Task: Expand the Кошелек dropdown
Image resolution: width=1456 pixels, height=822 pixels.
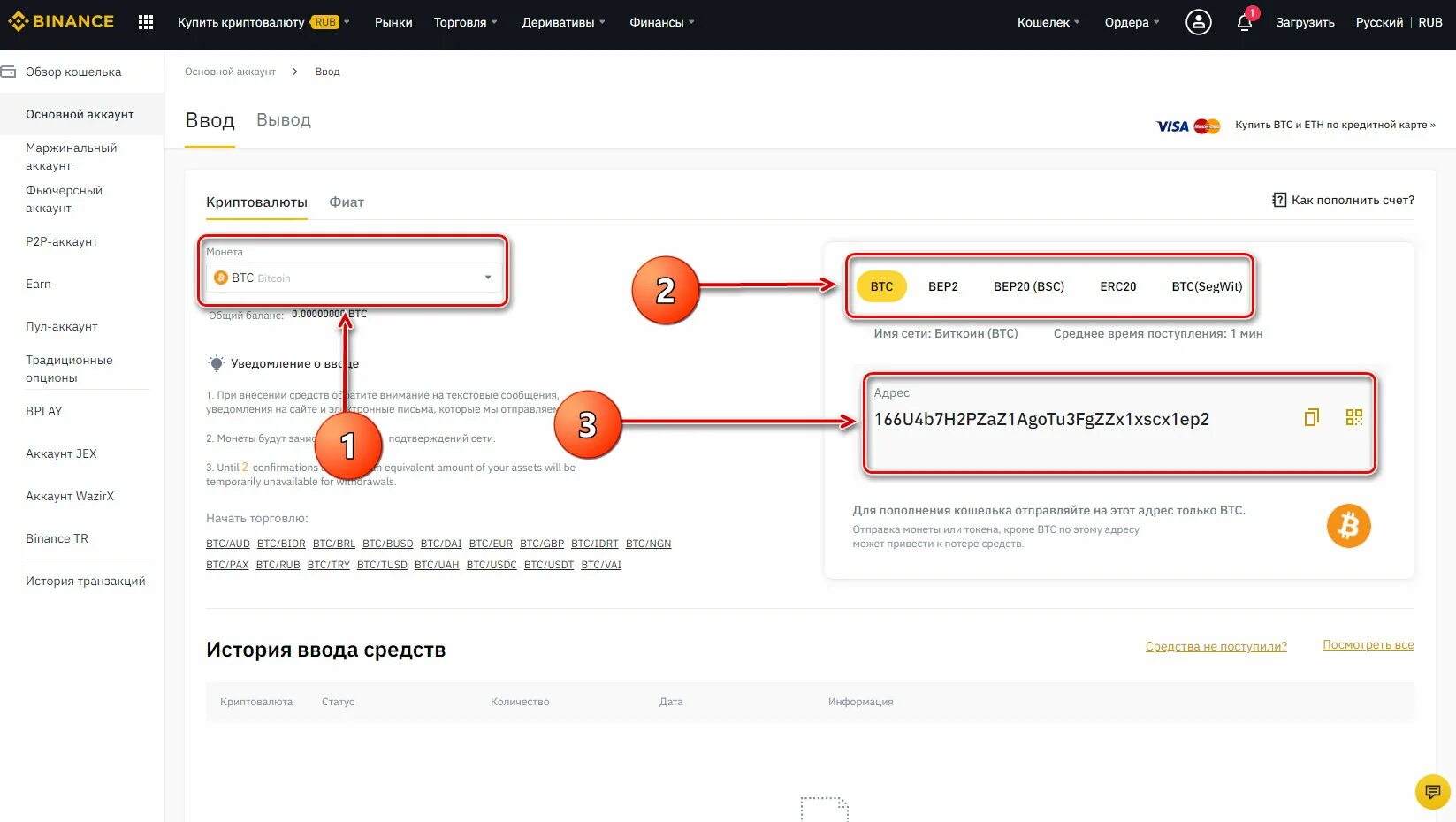Action: coord(1048,22)
